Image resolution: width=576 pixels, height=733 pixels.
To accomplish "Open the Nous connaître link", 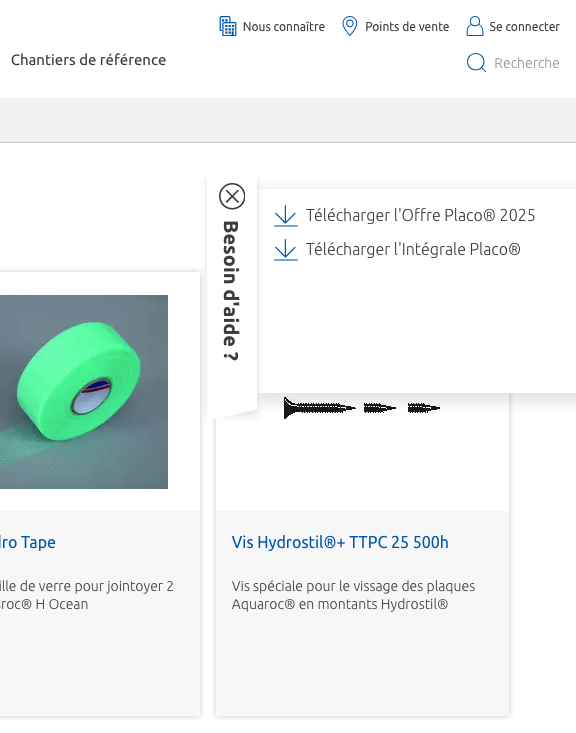I will pyautogui.click(x=284, y=27).
